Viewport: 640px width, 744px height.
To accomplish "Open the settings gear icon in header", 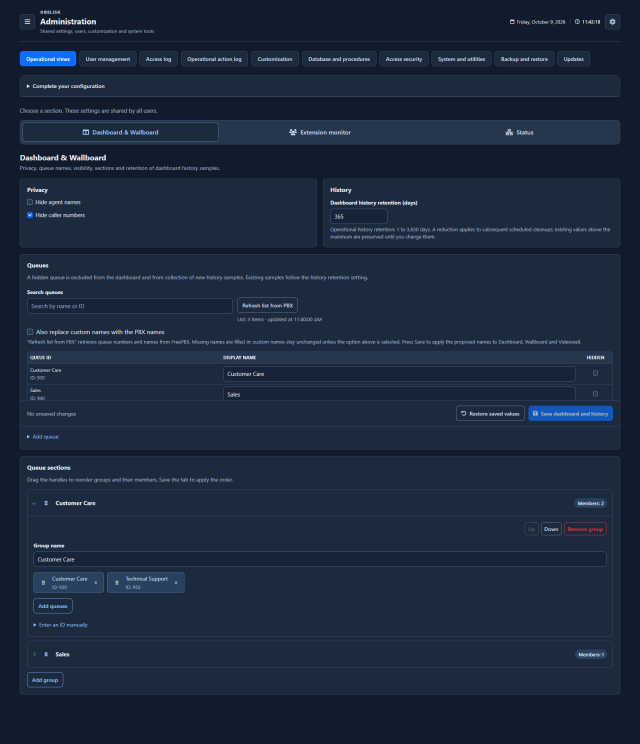I will [x=612, y=22].
